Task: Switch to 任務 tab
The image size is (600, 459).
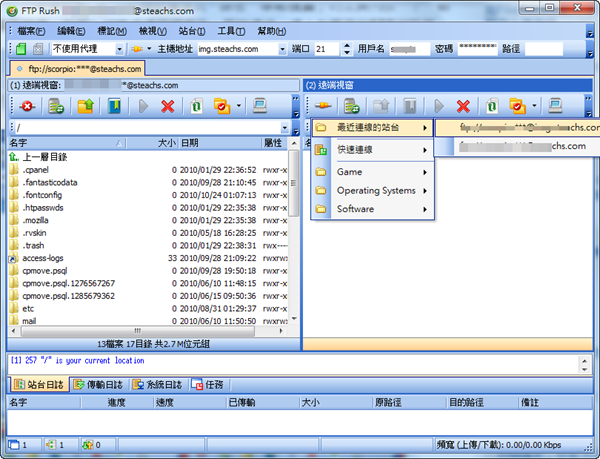Action: point(207,384)
